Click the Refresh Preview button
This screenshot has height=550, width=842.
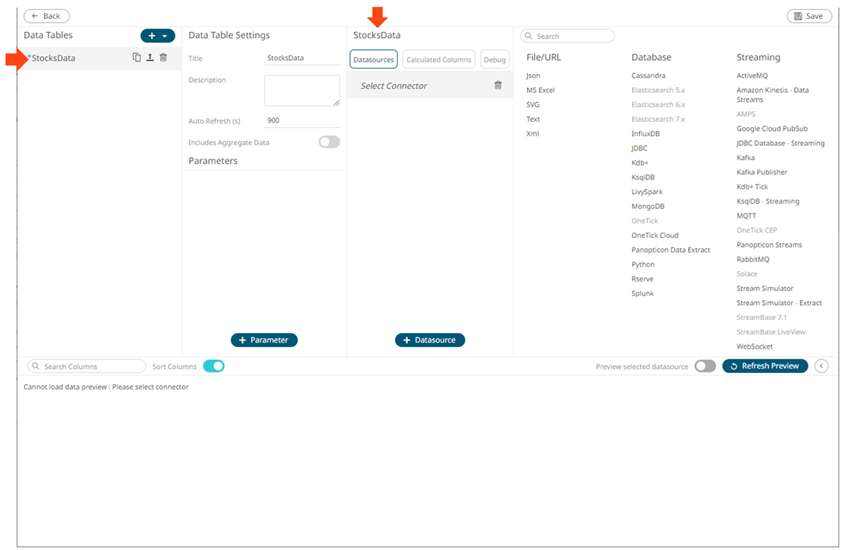(x=765, y=366)
